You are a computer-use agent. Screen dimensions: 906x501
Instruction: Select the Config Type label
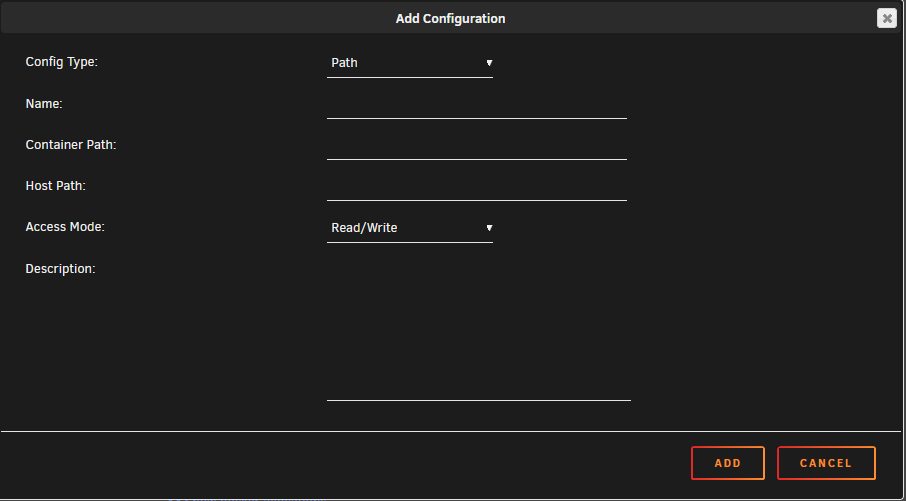(x=62, y=62)
